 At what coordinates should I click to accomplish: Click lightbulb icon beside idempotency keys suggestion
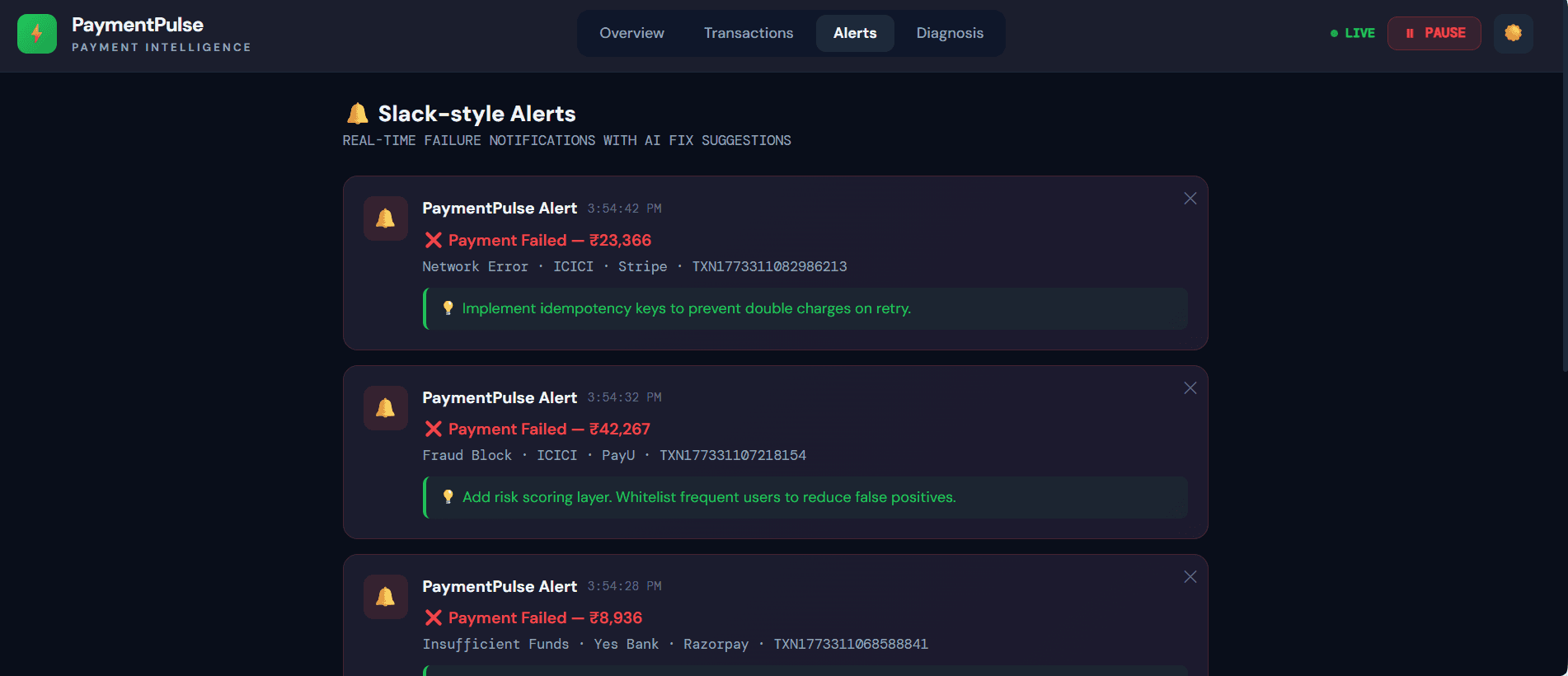[448, 308]
